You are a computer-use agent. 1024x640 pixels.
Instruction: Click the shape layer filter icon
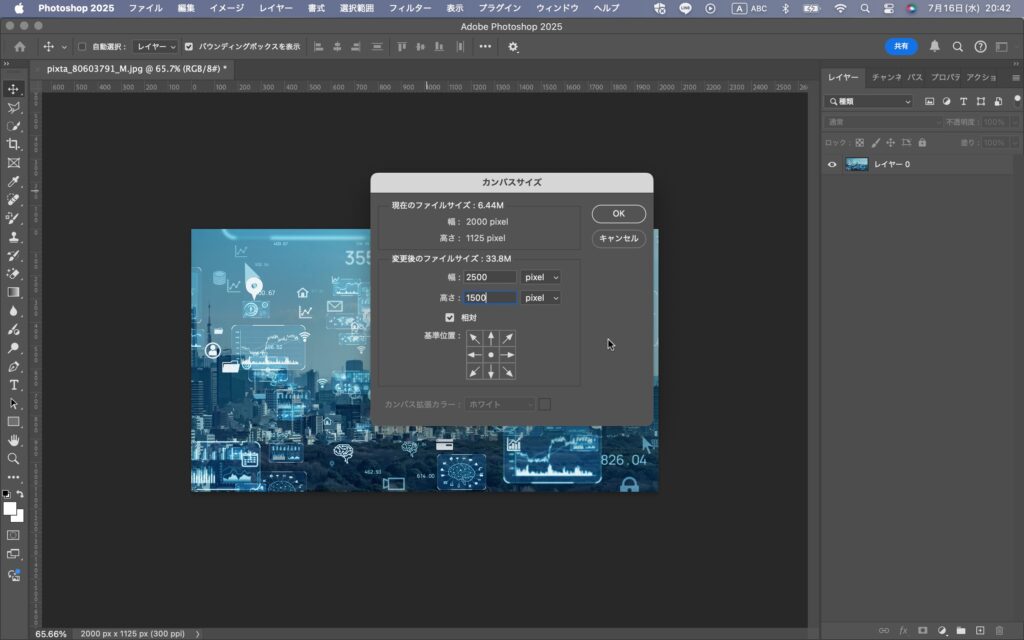click(x=981, y=101)
